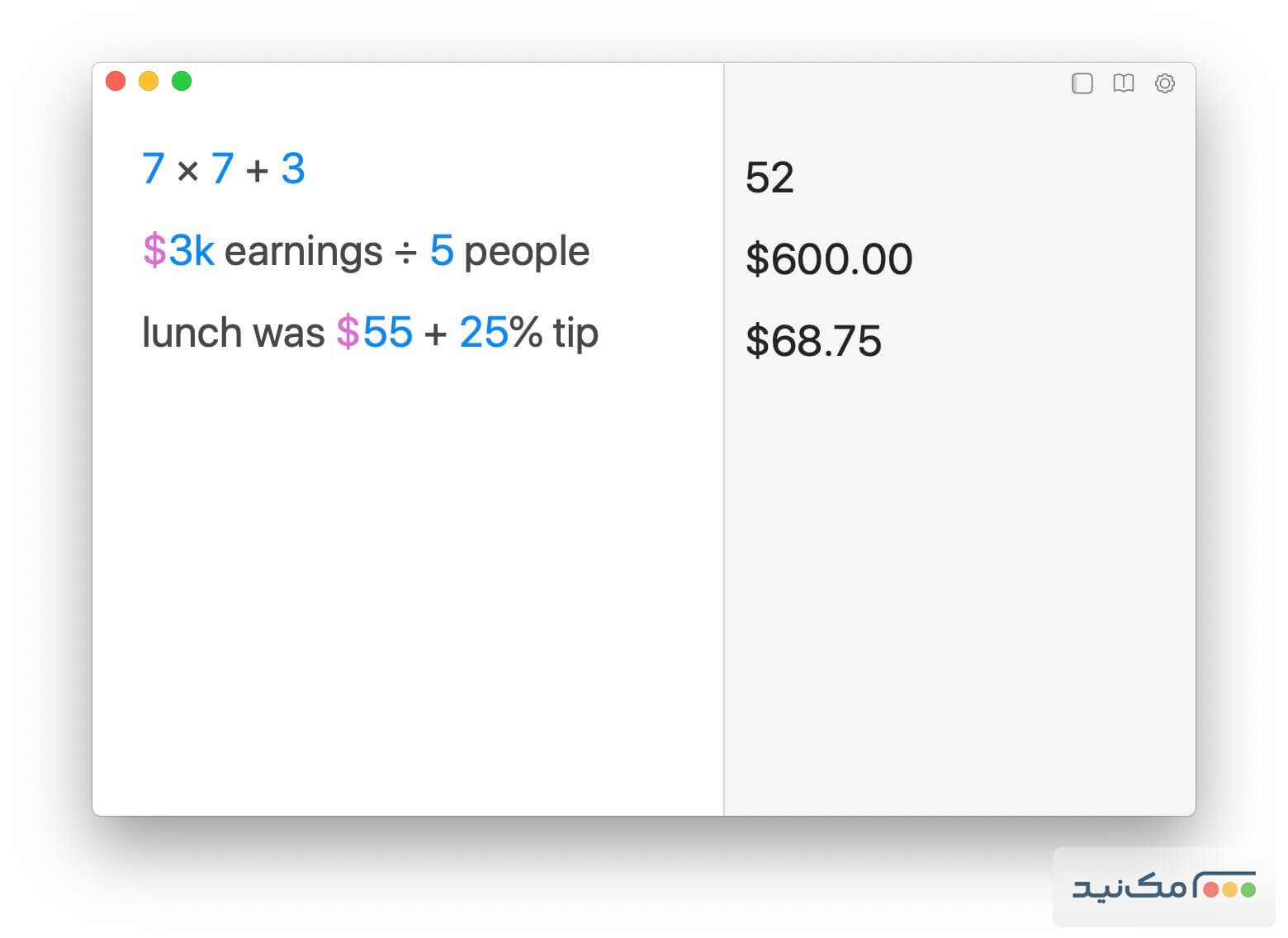1288x938 pixels.
Task: Open the book documentation icon
Action: tap(1123, 83)
